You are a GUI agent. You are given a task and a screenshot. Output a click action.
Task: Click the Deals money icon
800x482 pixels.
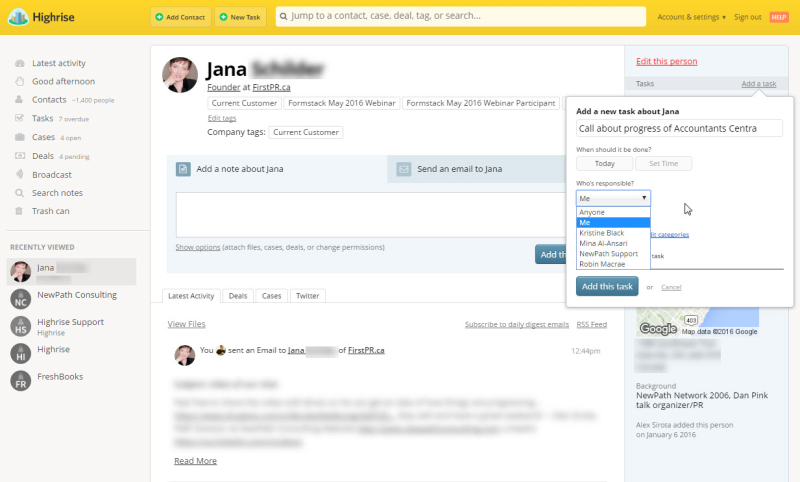[x=19, y=156]
